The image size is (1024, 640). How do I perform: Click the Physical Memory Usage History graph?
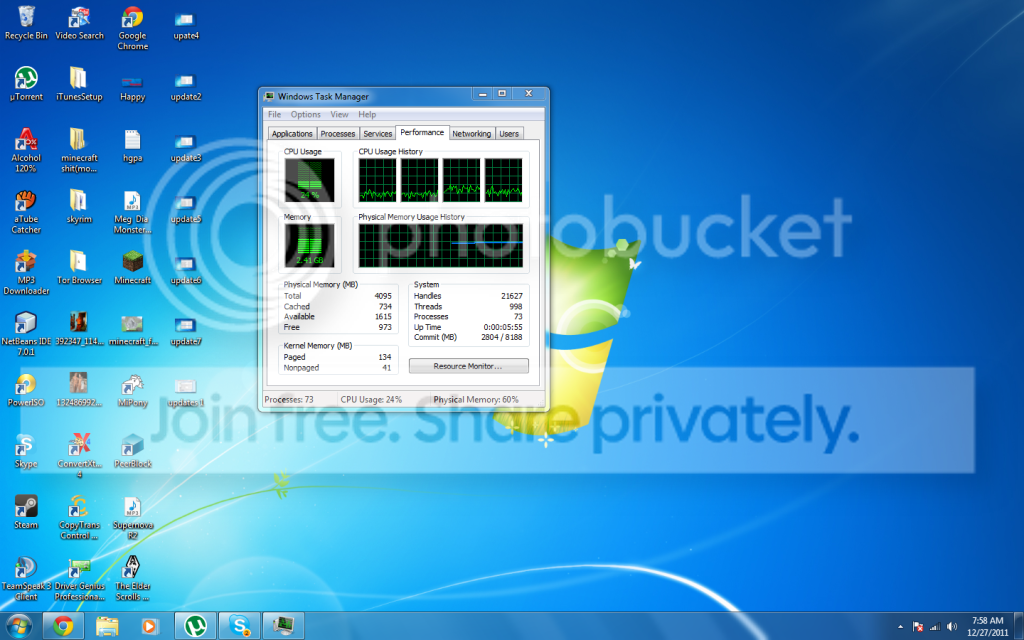(441, 246)
